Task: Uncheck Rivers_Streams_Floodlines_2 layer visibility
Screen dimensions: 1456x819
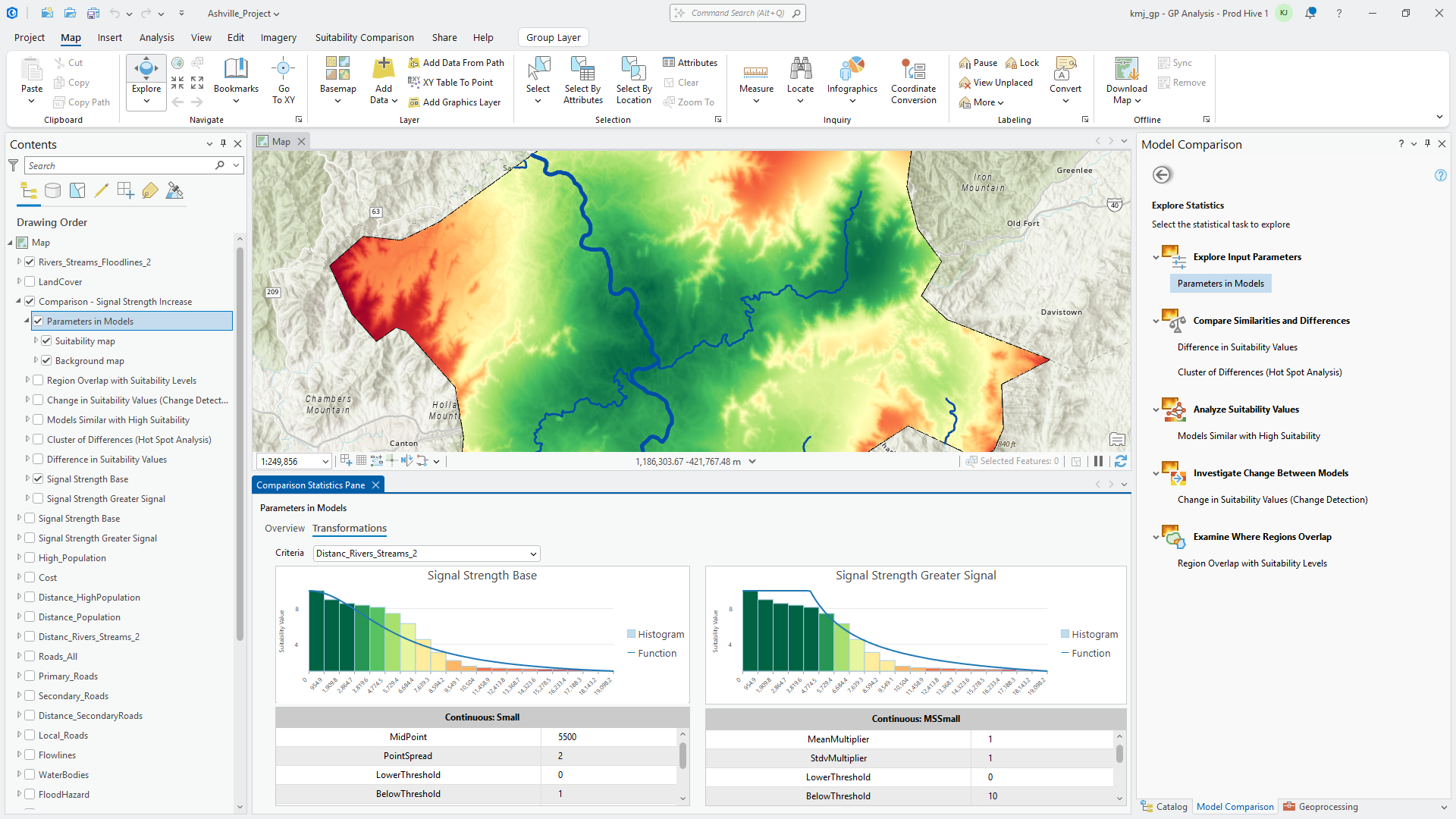Action: click(30, 262)
